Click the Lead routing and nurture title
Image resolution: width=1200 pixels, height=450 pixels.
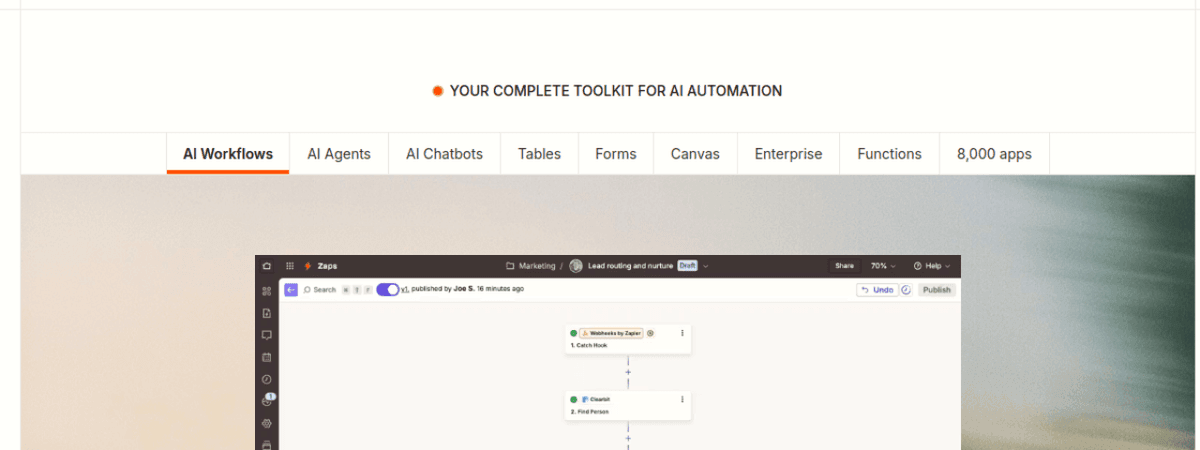tap(631, 266)
